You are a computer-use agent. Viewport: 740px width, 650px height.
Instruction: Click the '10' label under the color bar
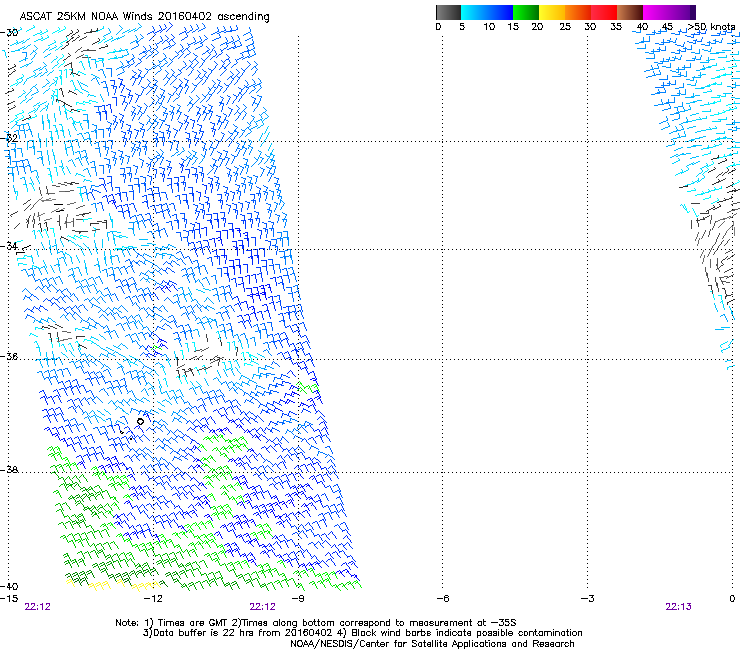[x=489, y=27]
